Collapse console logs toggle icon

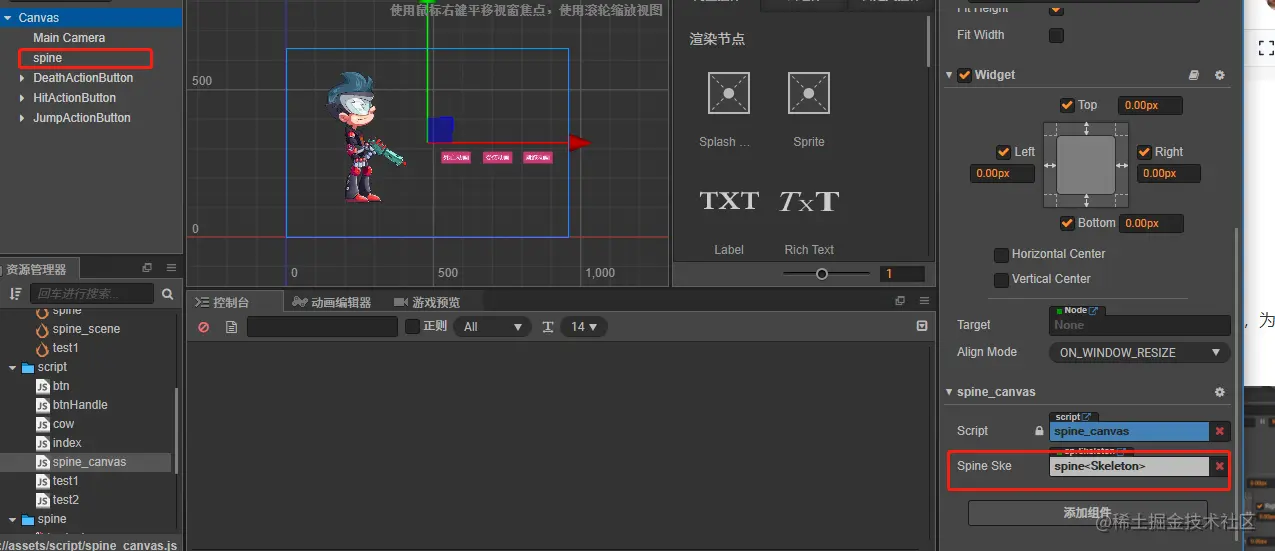click(x=922, y=326)
